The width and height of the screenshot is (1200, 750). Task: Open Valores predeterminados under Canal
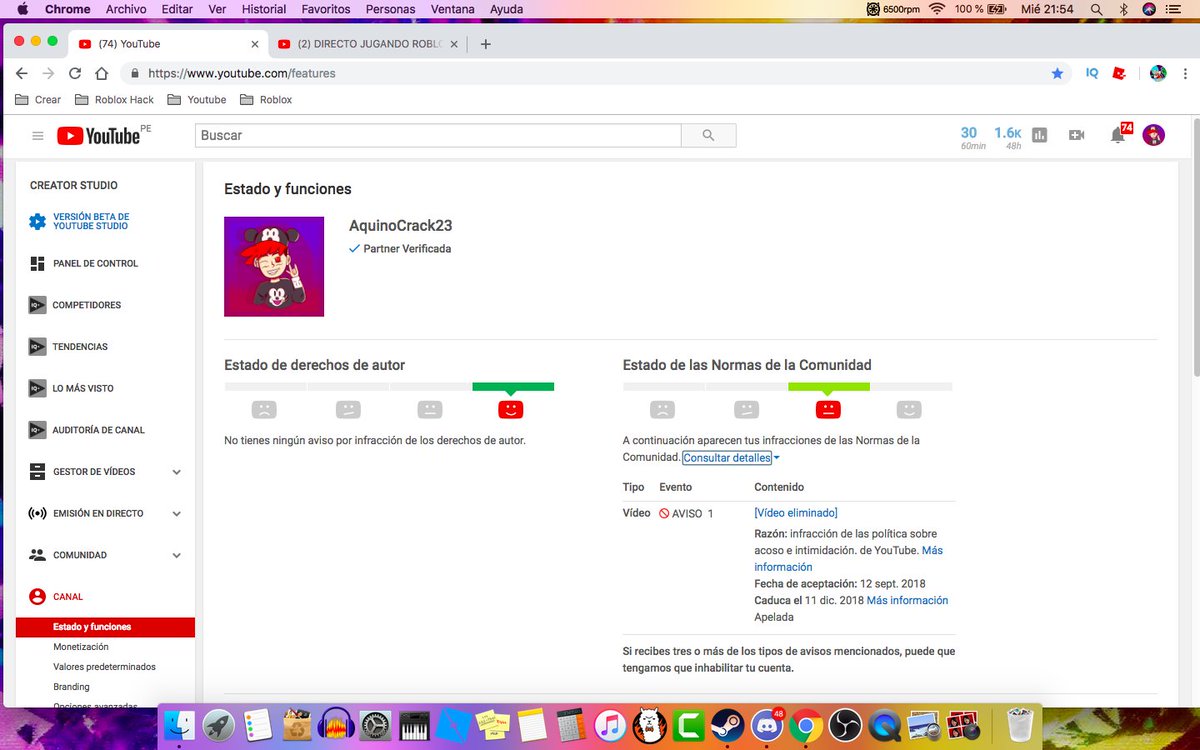click(x=104, y=667)
